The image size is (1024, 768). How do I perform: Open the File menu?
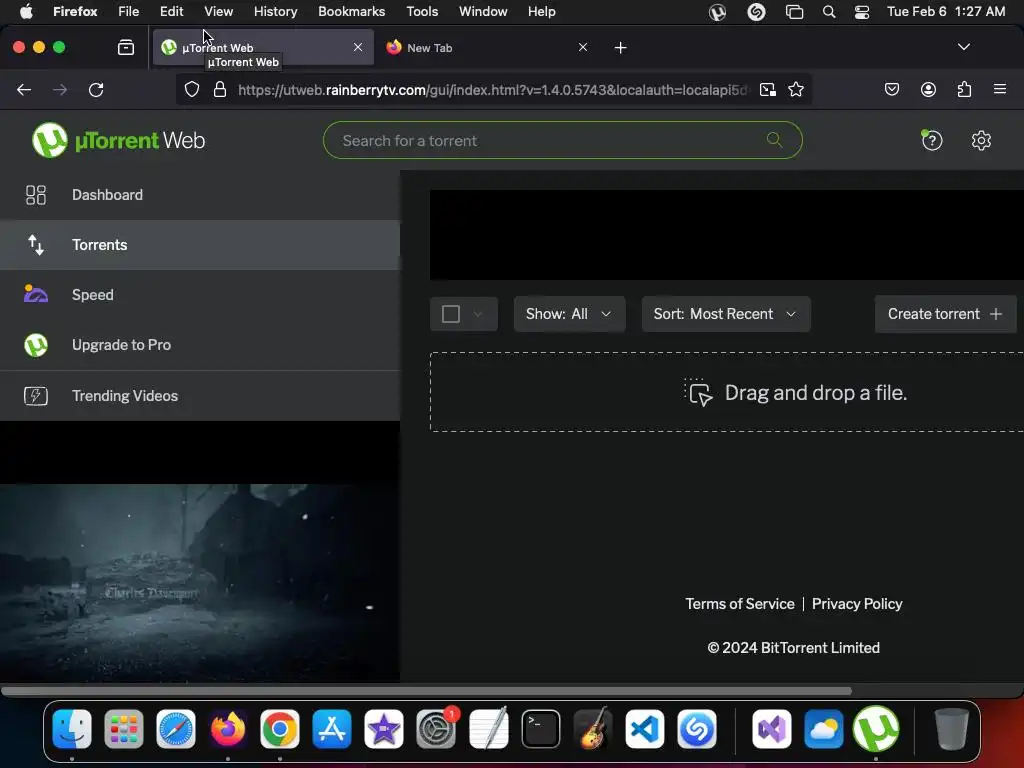click(x=128, y=12)
